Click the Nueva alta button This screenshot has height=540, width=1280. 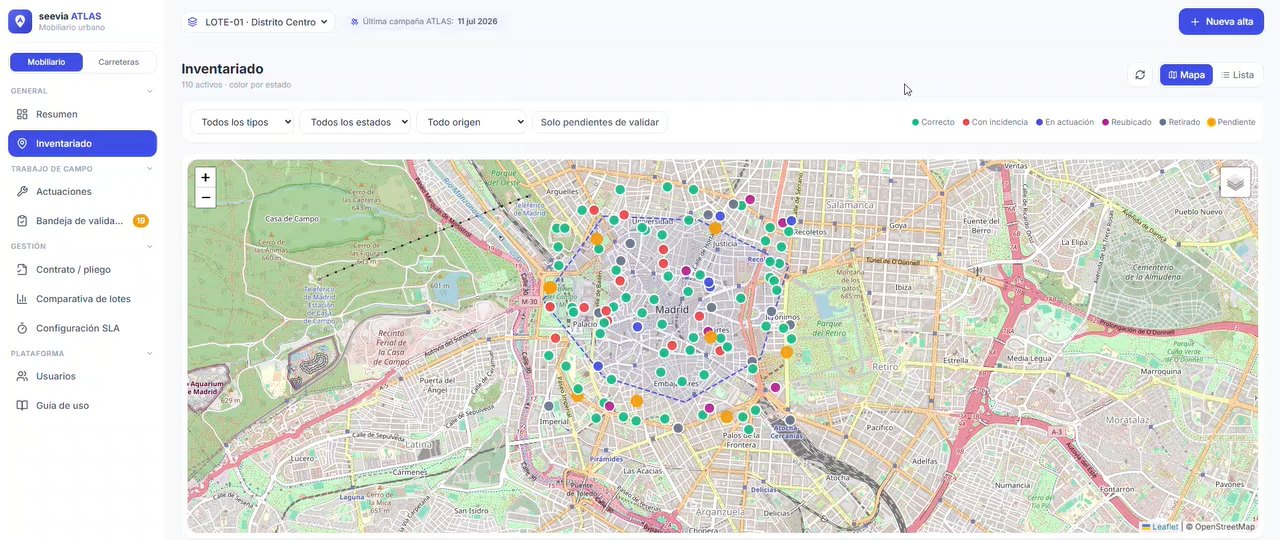point(1221,21)
